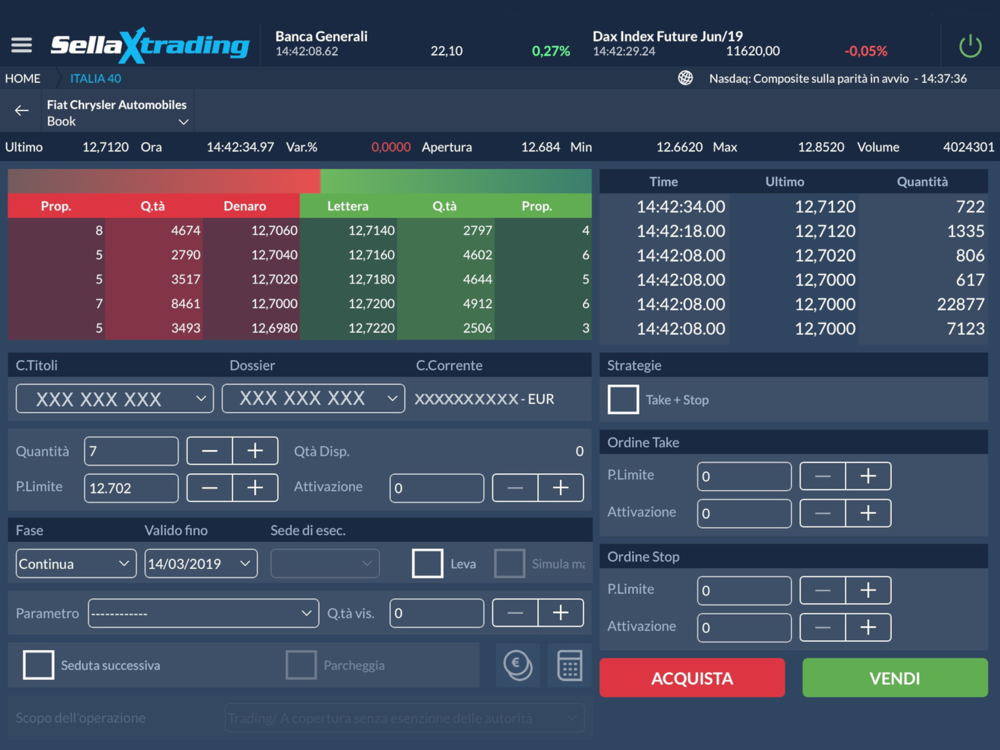Toggle the Parcheggia checkbox
This screenshot has width=1000, height=750.
301,665
